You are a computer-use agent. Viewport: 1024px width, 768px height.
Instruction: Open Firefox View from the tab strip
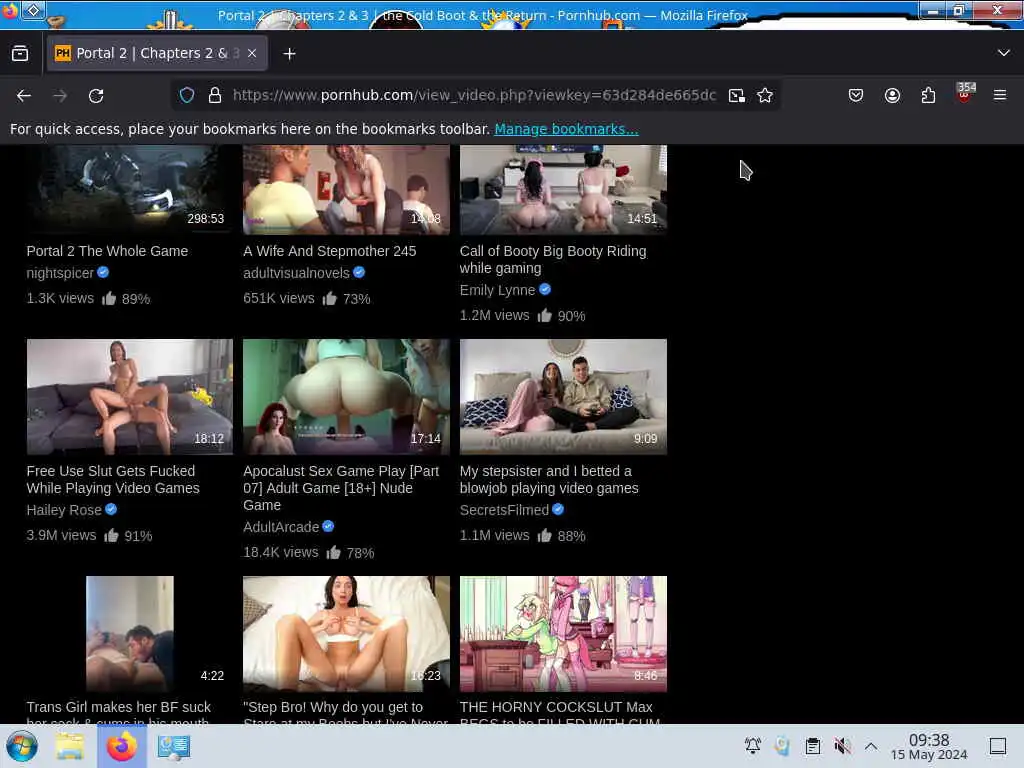tap(20, 54)
